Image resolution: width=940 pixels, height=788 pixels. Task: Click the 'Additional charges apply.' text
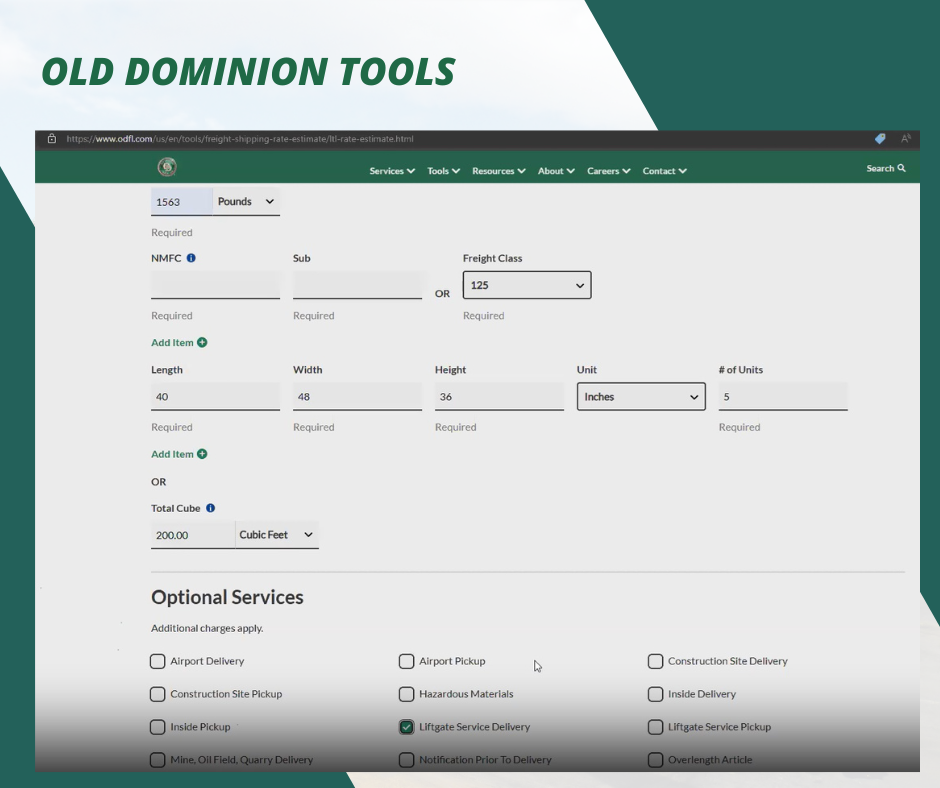pos(207,628)
